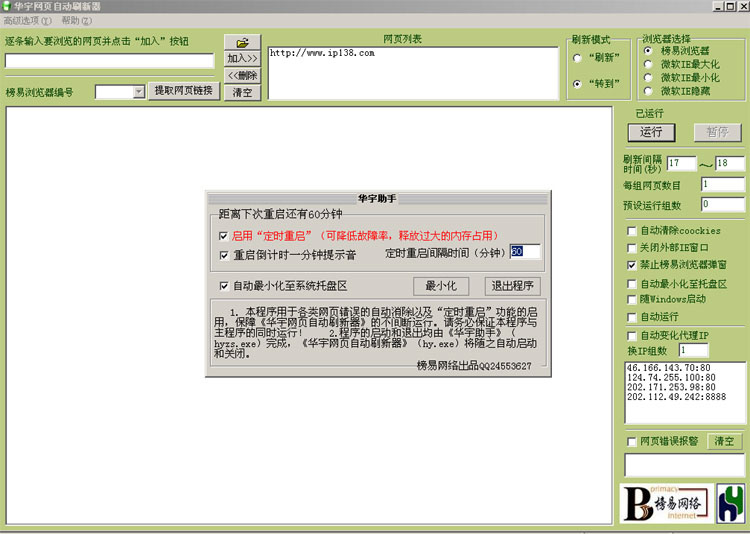Minimize the main window from the title bar
The width and height of the screenshot is (750, 534).
click(718, 6)
